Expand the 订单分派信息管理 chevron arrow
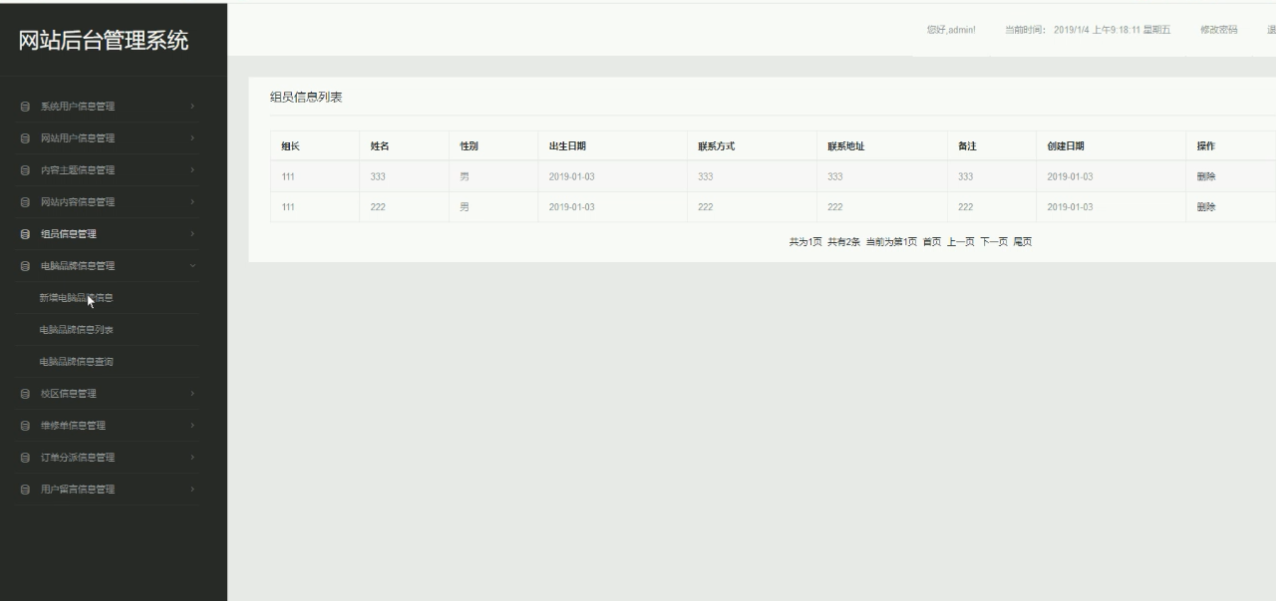Viewport: 1276px width, 601px height. 192,457
